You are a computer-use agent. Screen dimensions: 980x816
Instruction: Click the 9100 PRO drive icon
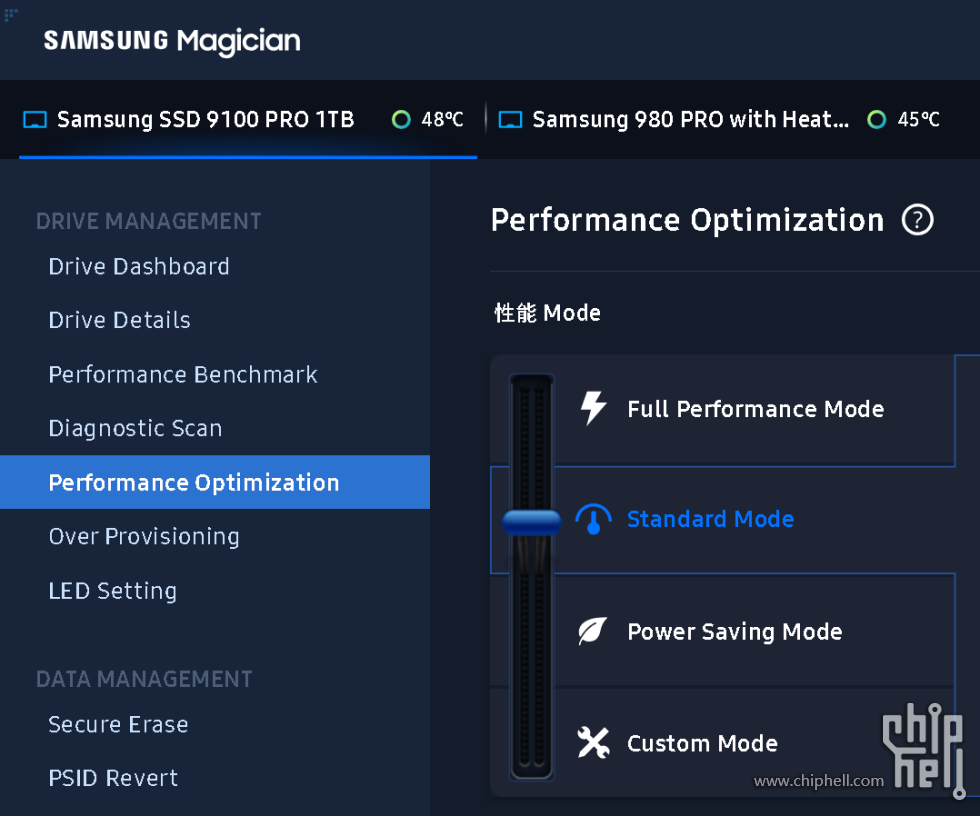tap(35, 120)
